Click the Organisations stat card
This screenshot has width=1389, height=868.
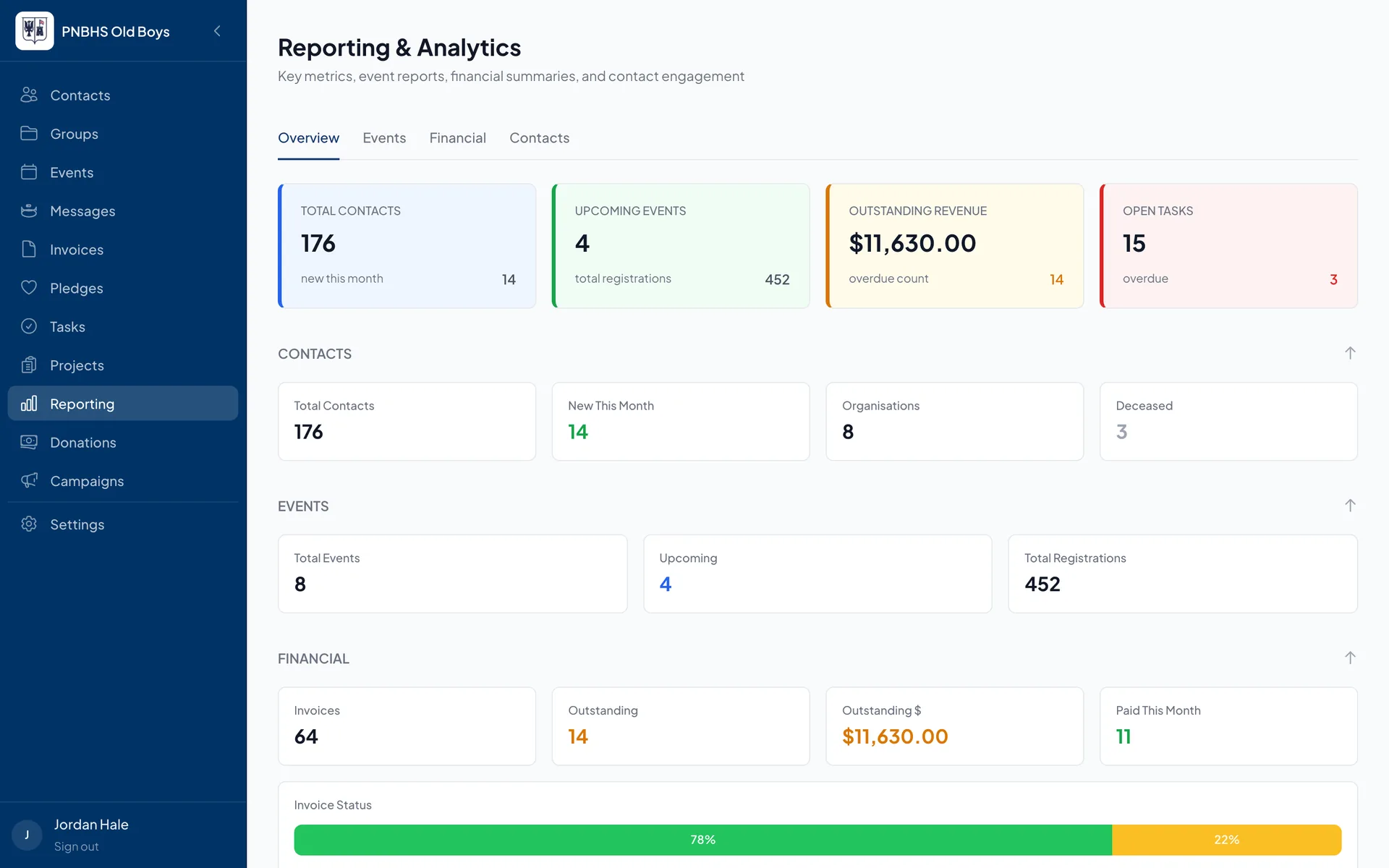pyautogui.click(x=954, y=421)
